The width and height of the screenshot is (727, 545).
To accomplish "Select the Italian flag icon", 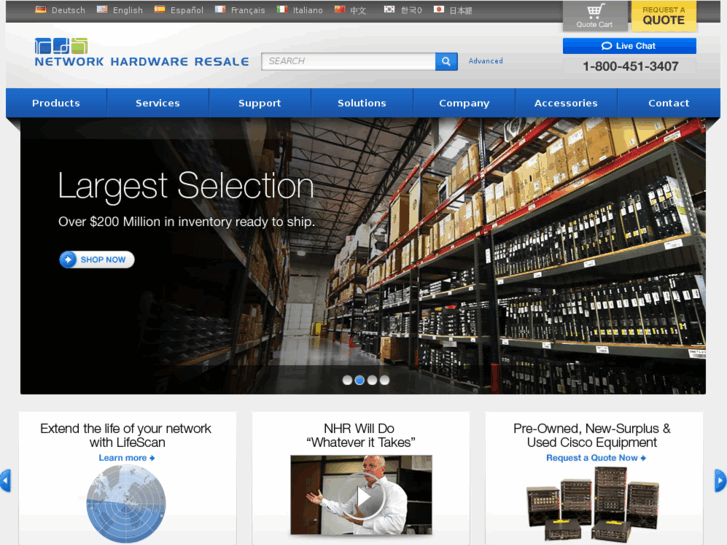I will coord(282,10).
